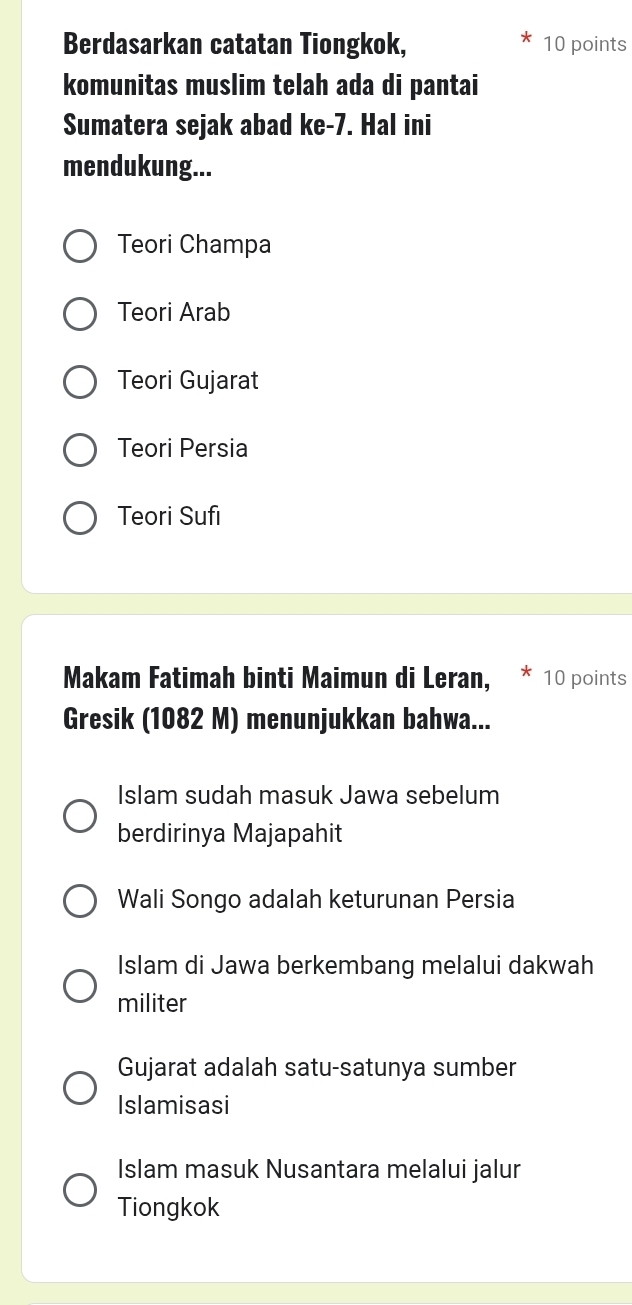Click the 'berdirinya Majapahit' answer text

(230, 834)
